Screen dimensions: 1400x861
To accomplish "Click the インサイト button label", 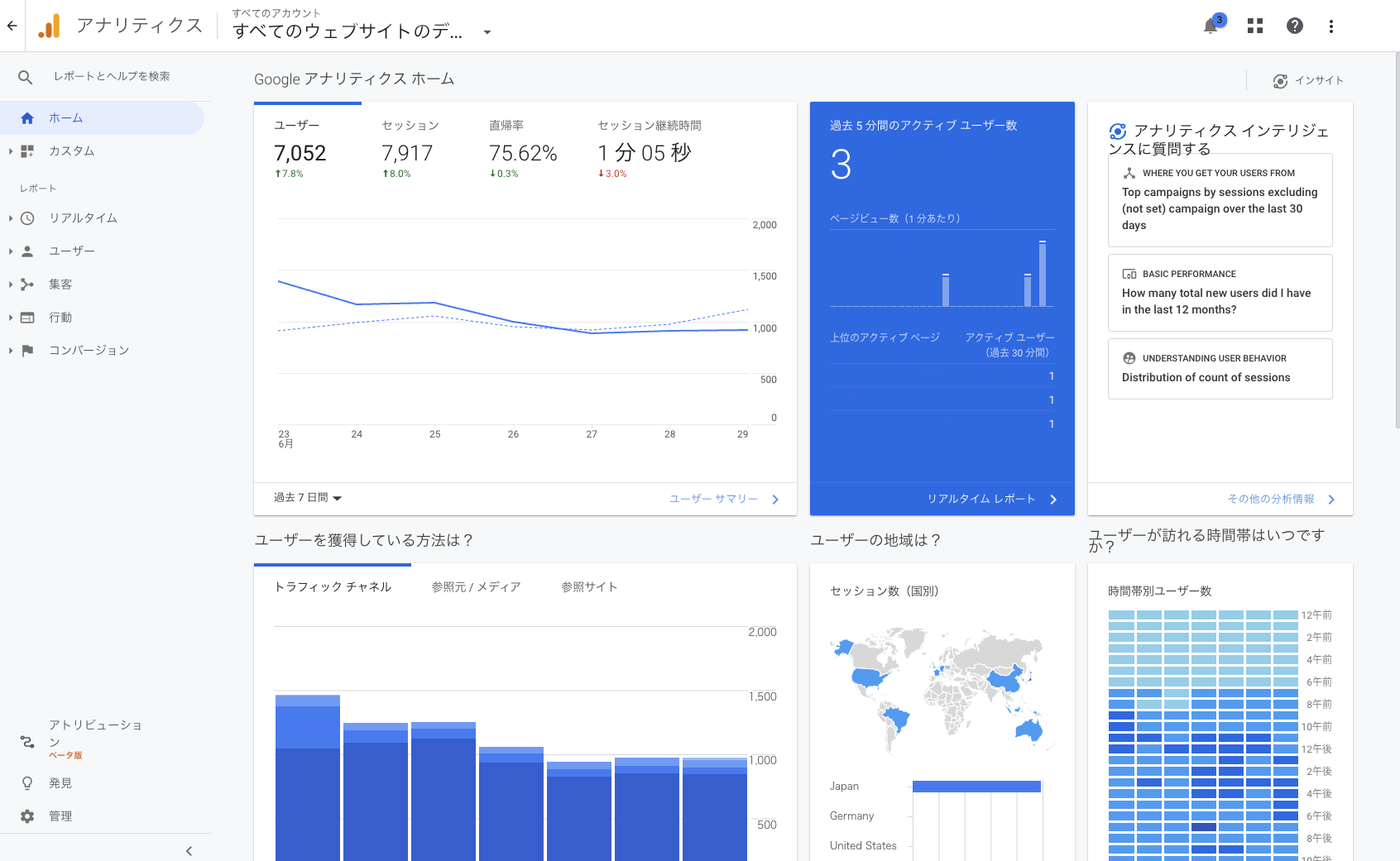I will 1319,81.
